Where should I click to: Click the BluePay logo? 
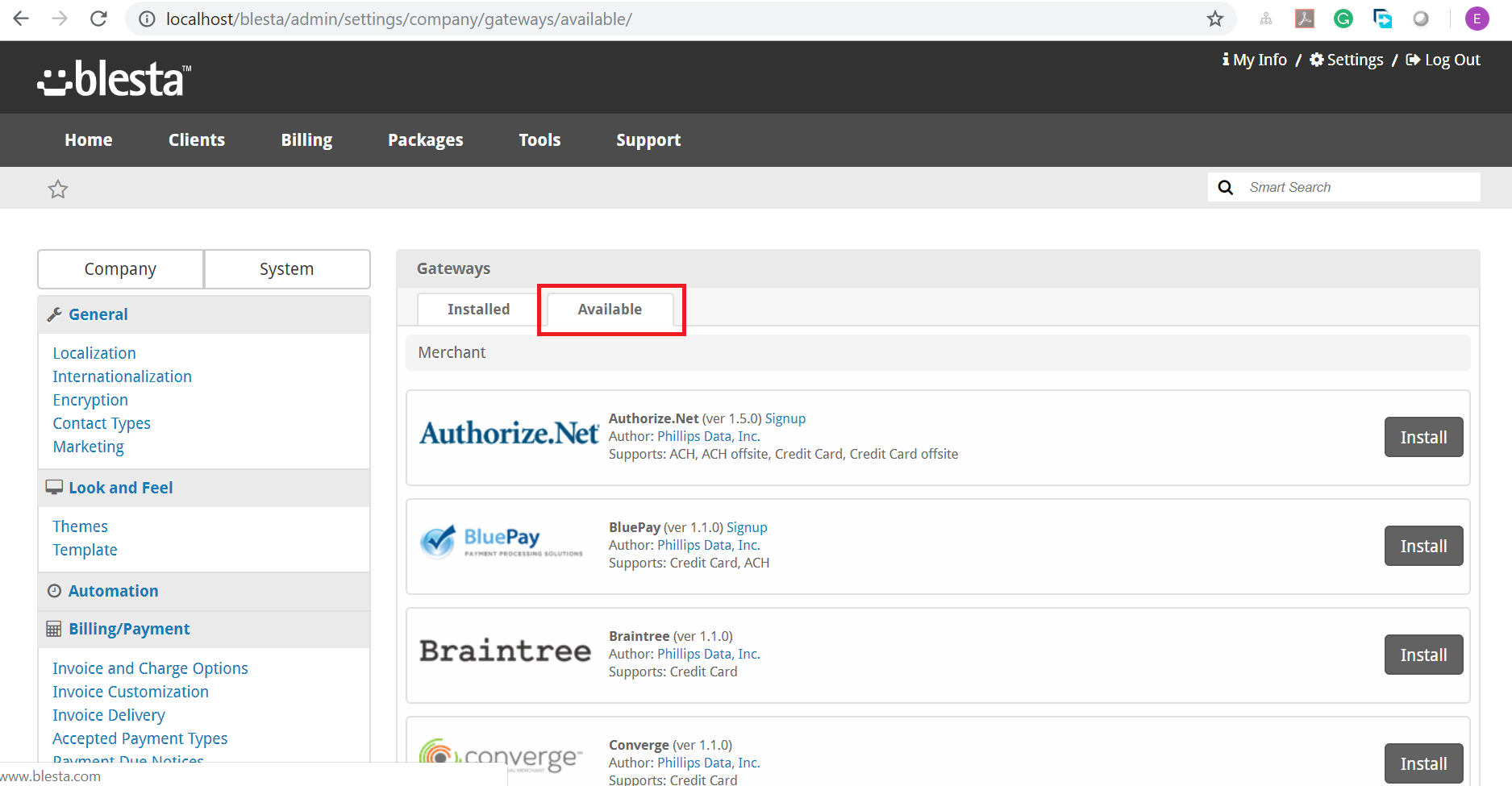coord(502,541)
